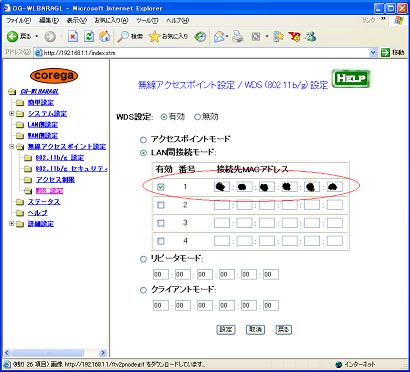This screenshot has width=410, height=372.
Task: Open the お気に入り(A) menu in menu bar
Action: (x=111, y=21)
